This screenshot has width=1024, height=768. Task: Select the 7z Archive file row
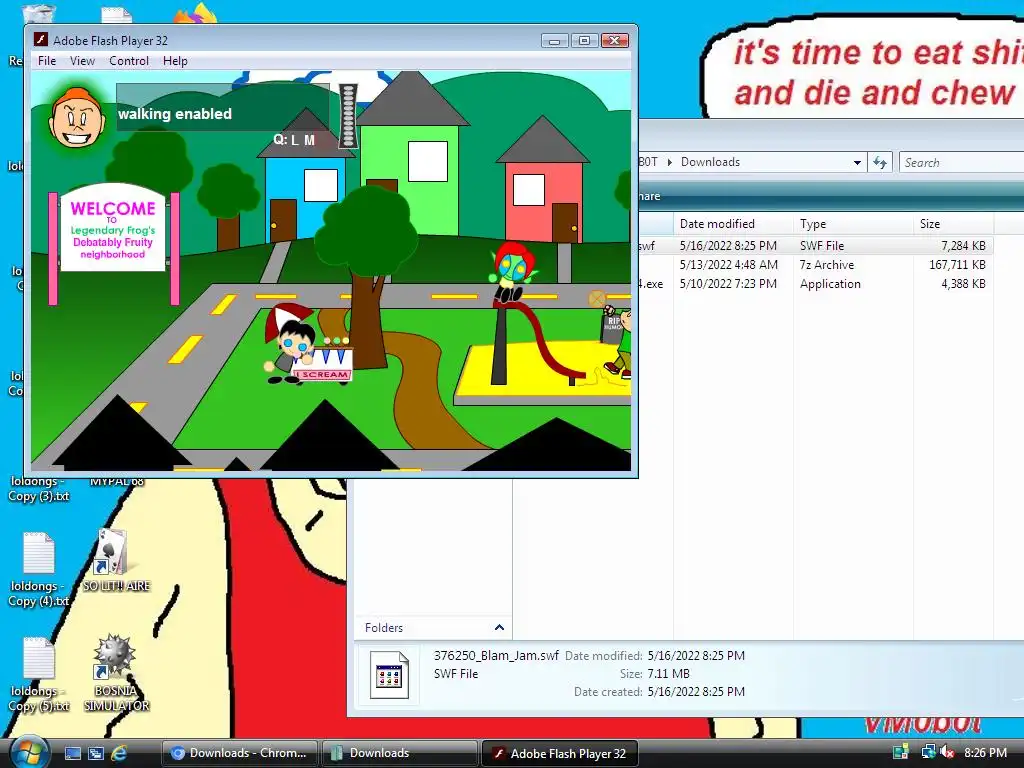click(x=816, y=264)
